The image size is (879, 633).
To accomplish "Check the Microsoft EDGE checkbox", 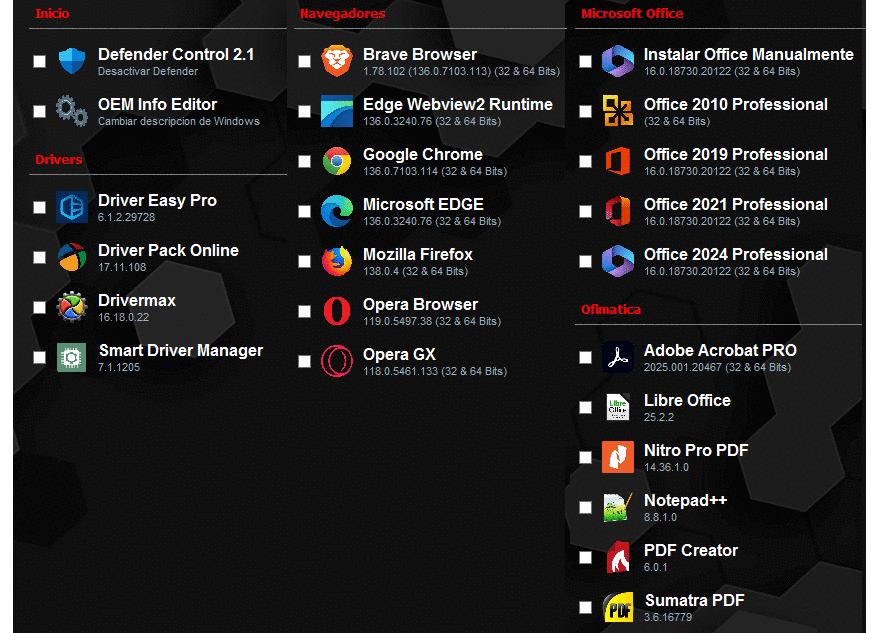I will click(304, 211).
